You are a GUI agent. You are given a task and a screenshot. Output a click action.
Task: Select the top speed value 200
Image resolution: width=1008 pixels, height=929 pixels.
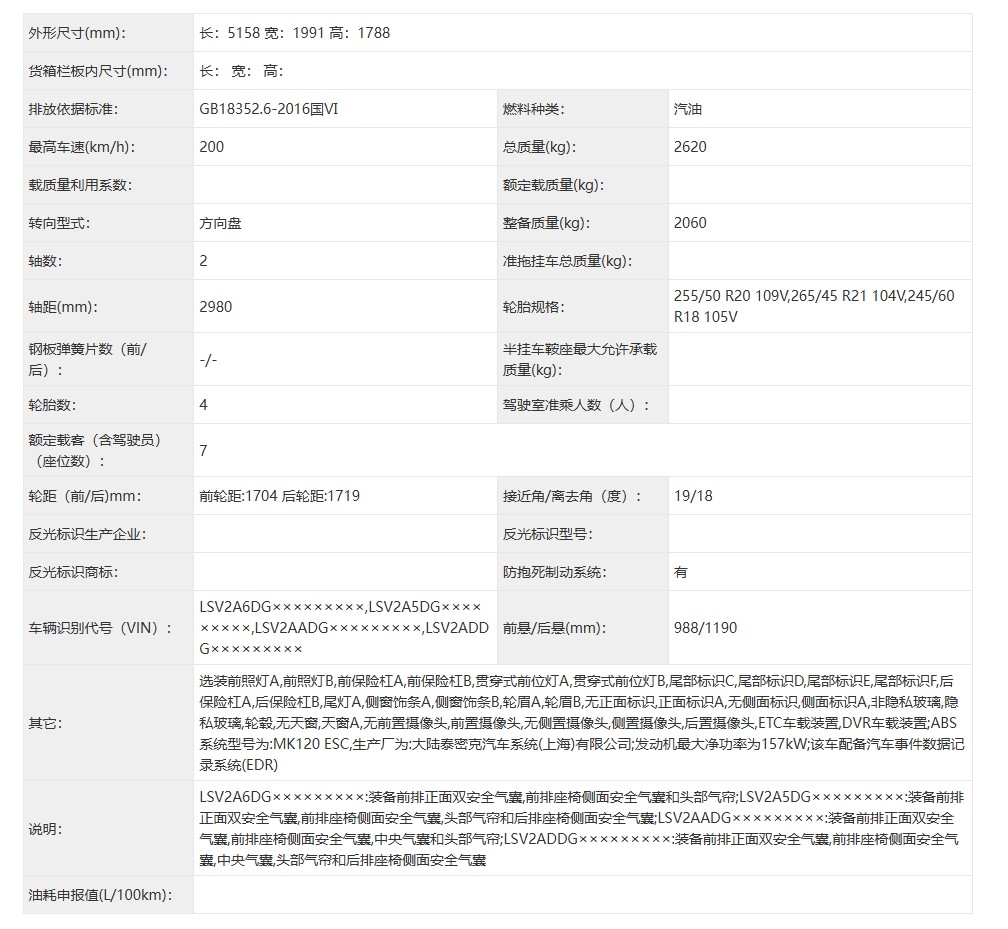click(x=212, y=147)
